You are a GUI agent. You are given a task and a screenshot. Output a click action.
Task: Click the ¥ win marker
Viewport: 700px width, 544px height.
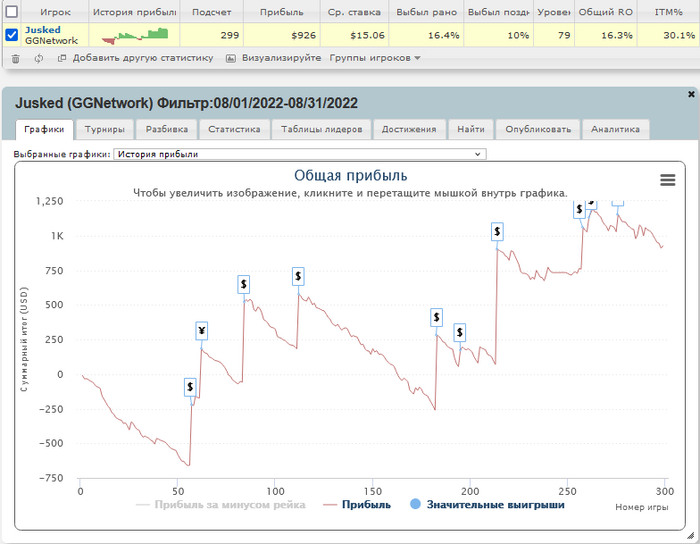[202, 331]
